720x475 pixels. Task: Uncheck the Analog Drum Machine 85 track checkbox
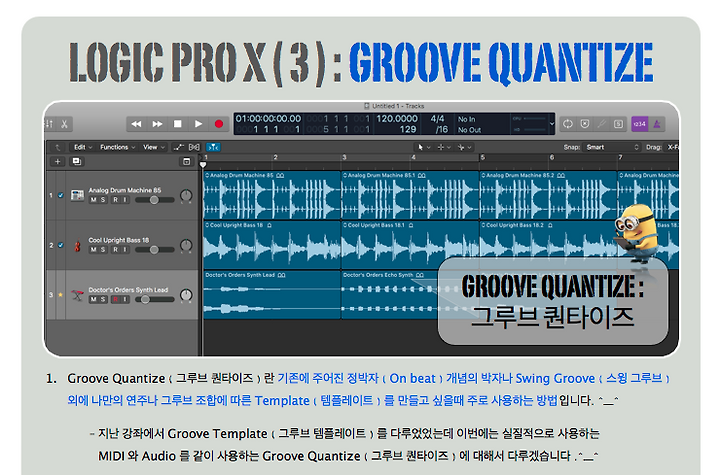point(61,195)
